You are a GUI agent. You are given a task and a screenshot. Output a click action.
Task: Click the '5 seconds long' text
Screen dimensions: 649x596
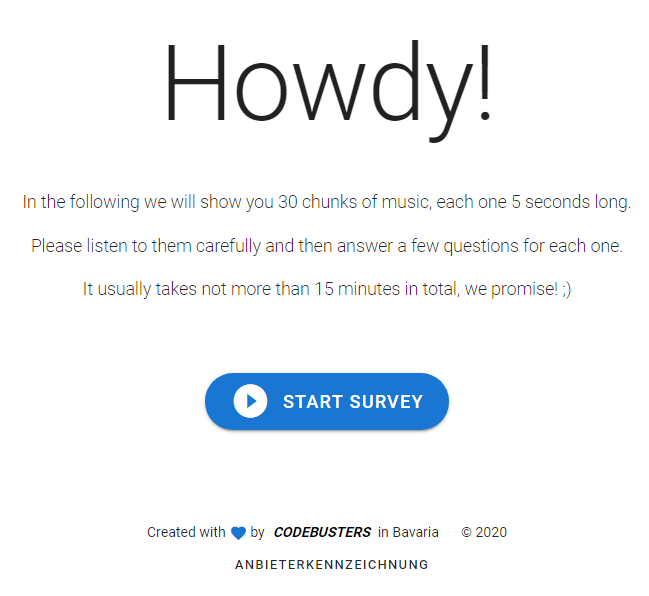(x=571, y=202)
